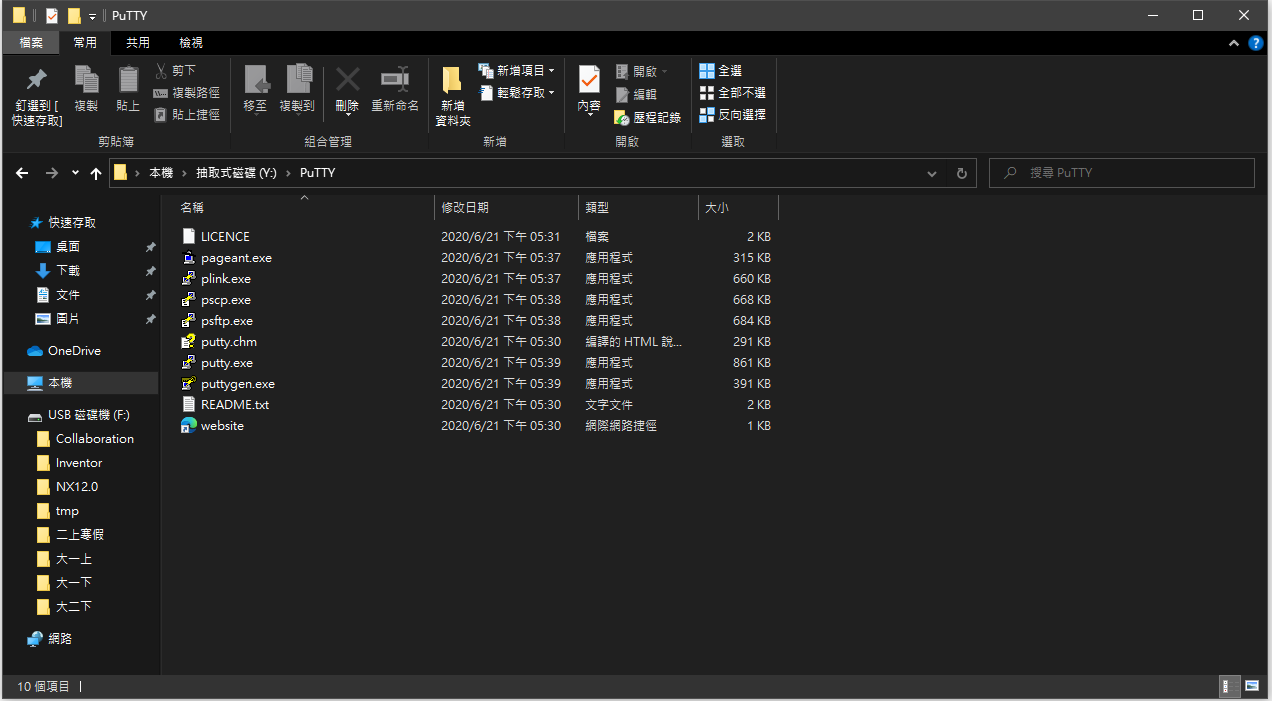Viewport: 1272px width, 701px height.
Task: Open the New Item (新增項目) dropdown
Action: pyautogui.click(x=516, y=70)
